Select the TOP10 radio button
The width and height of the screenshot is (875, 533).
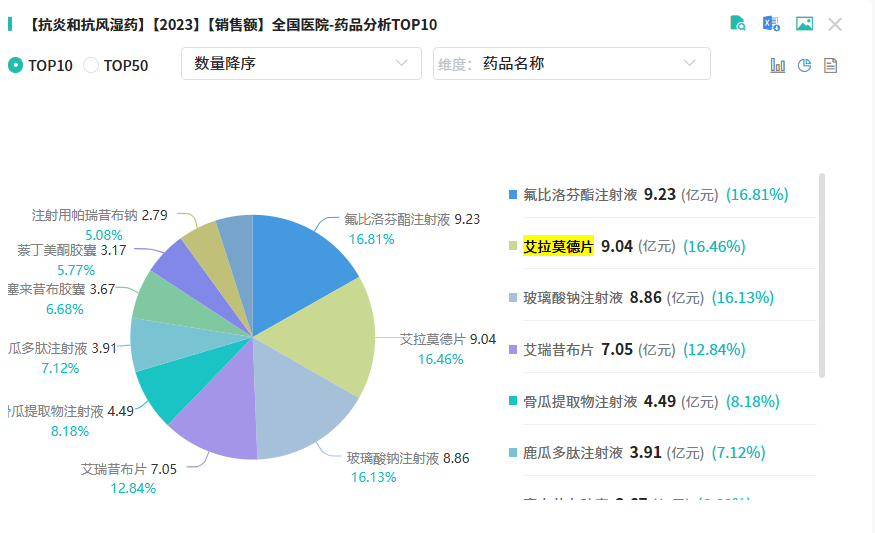(16, 65)
